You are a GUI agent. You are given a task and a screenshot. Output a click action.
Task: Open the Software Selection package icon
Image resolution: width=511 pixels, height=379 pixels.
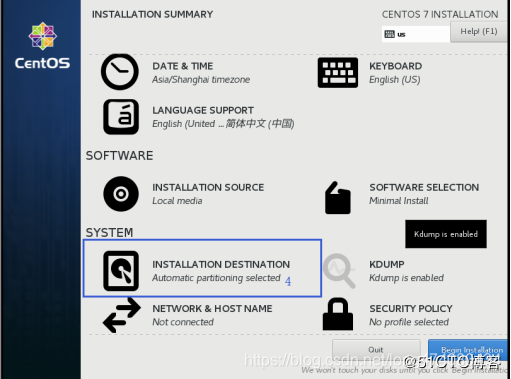[x=338, y=198]
